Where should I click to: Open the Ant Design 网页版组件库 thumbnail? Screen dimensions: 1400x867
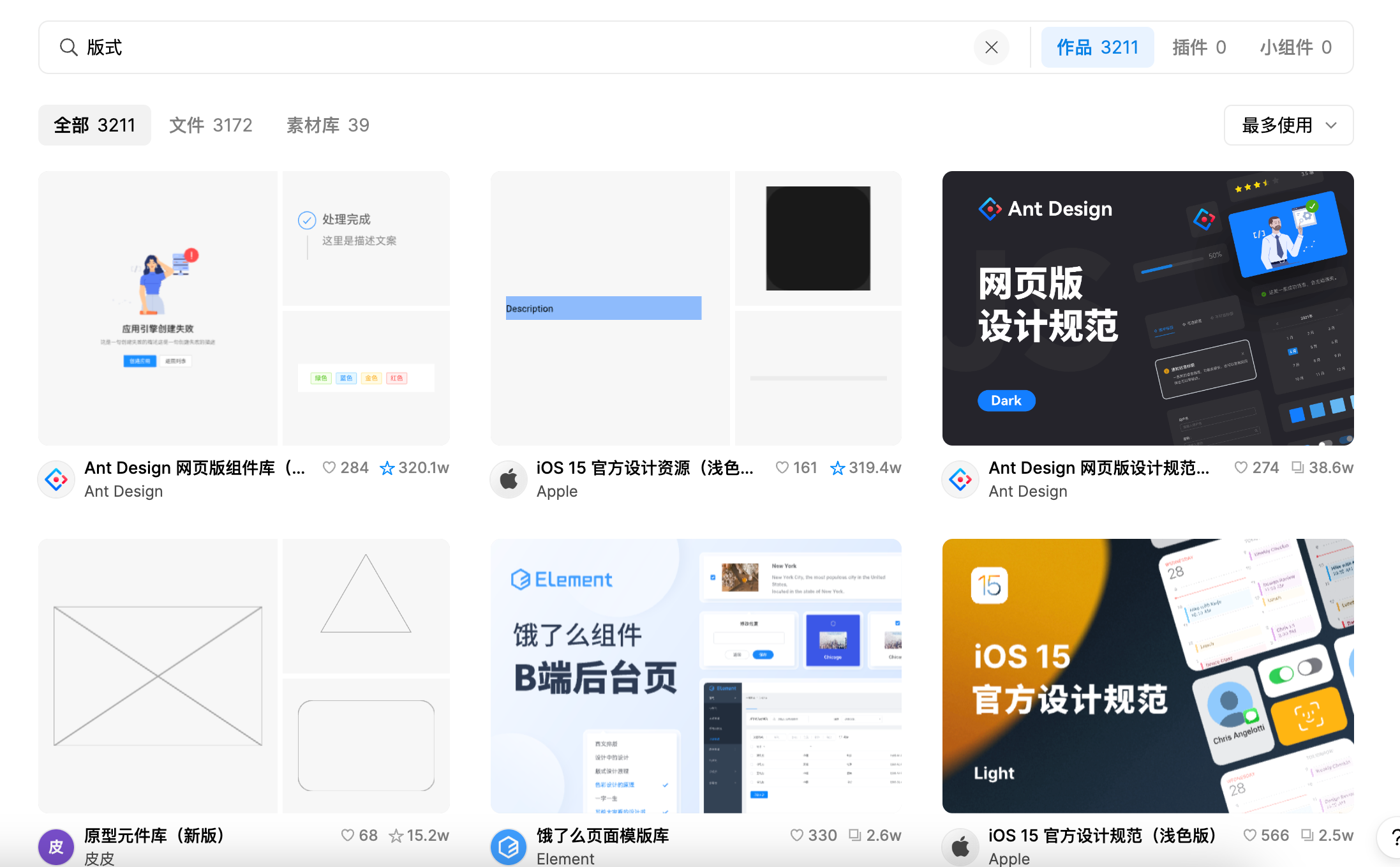pos(244,308)
